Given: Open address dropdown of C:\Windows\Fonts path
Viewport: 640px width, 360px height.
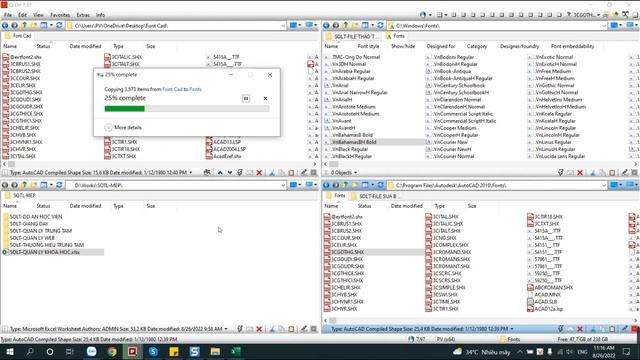Looking at the screenshot, I should pos(604,25).
